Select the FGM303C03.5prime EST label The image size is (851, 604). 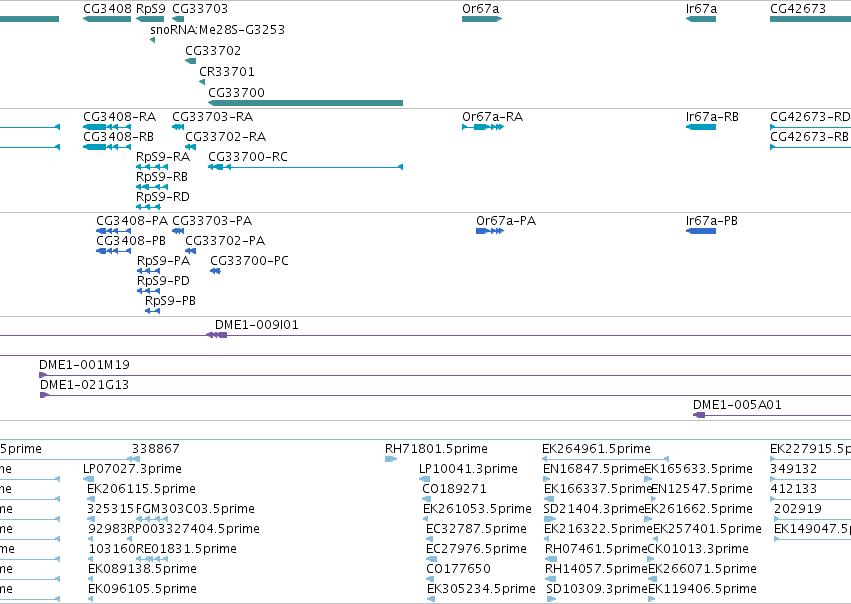point(195,509)
